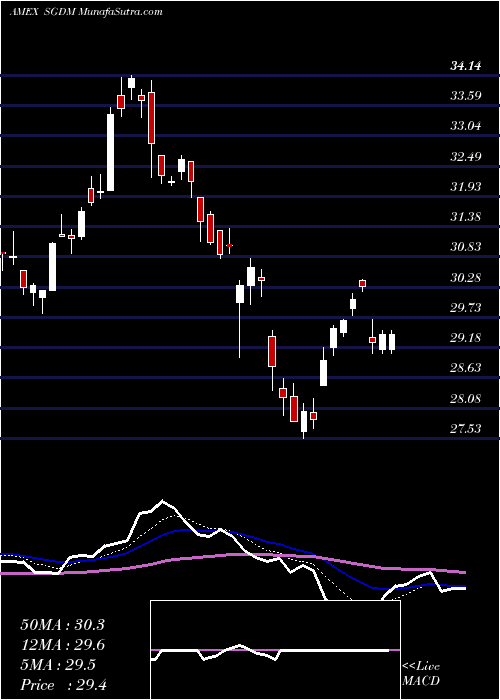Click the 50MA : 30.3 readout
The width and height of the screenshot is (500, 700).
62,625
